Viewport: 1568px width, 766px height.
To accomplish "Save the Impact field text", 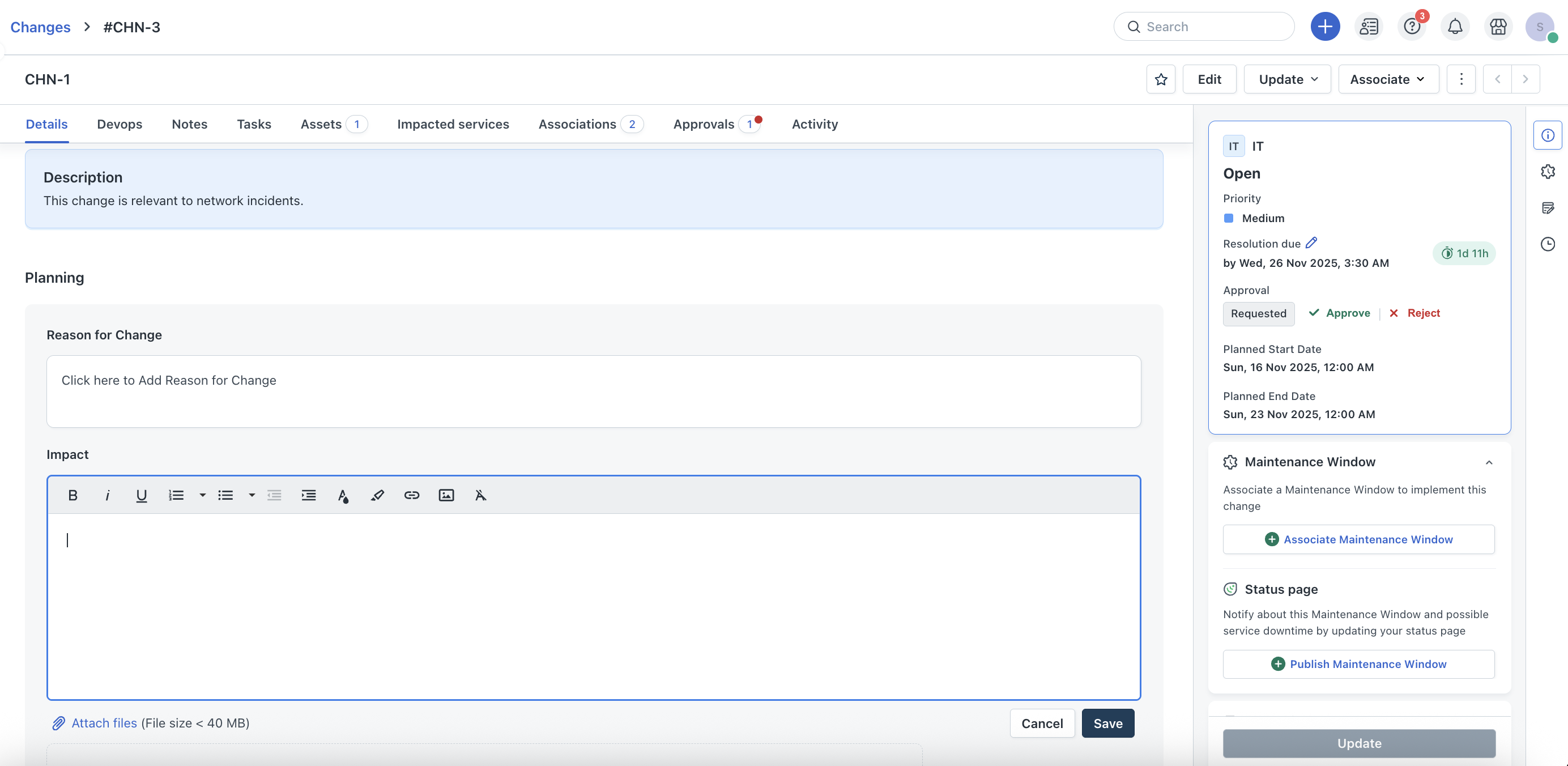I will click(1107, 724).
